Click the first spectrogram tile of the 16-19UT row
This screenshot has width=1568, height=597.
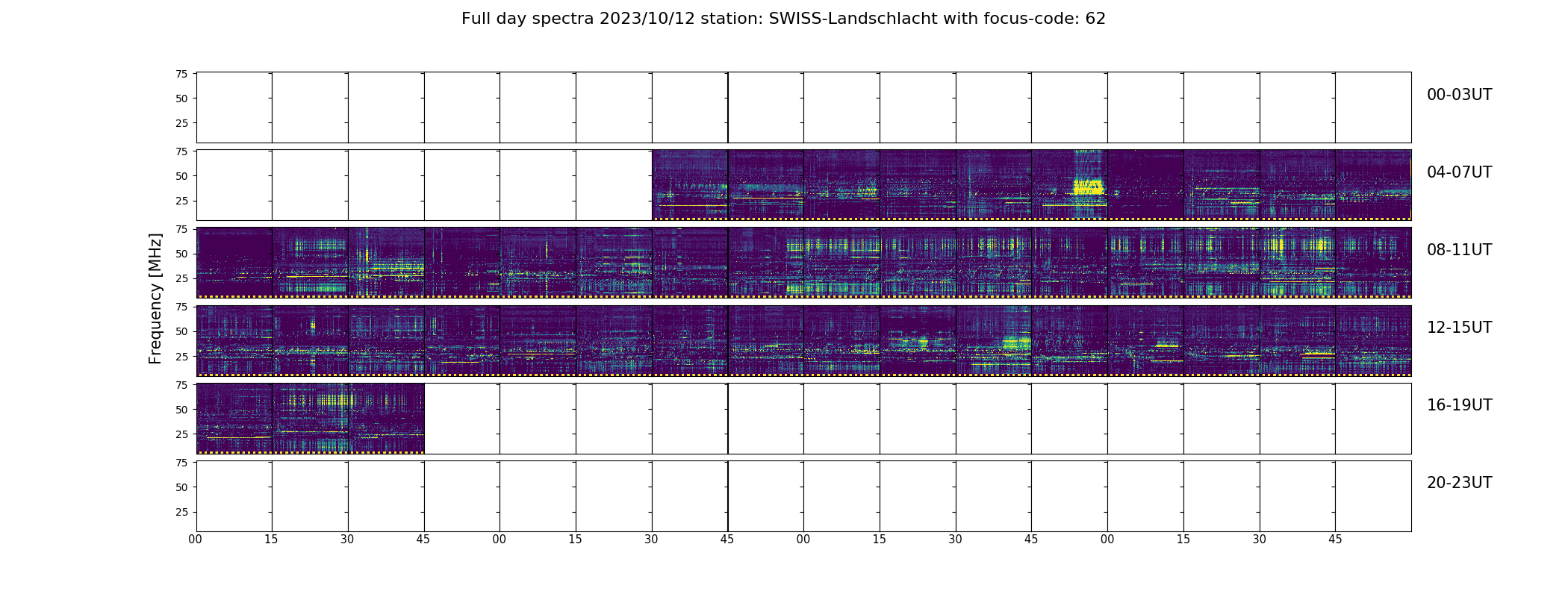tap(234, 419)
